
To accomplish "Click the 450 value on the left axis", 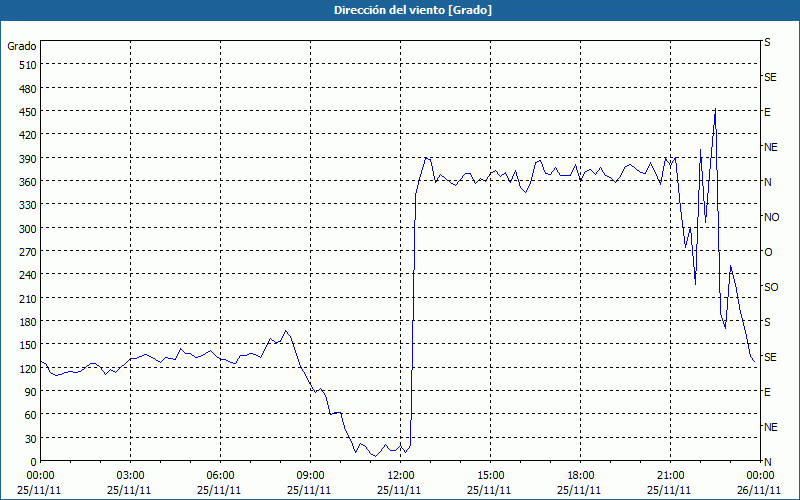I will [x=28, y=112].
